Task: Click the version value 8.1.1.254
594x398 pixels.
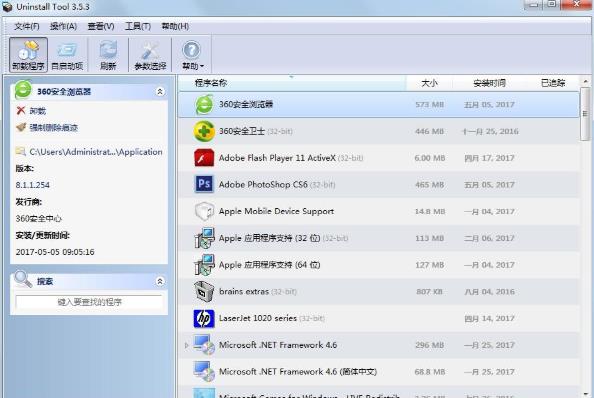Action: pos(33,185)
